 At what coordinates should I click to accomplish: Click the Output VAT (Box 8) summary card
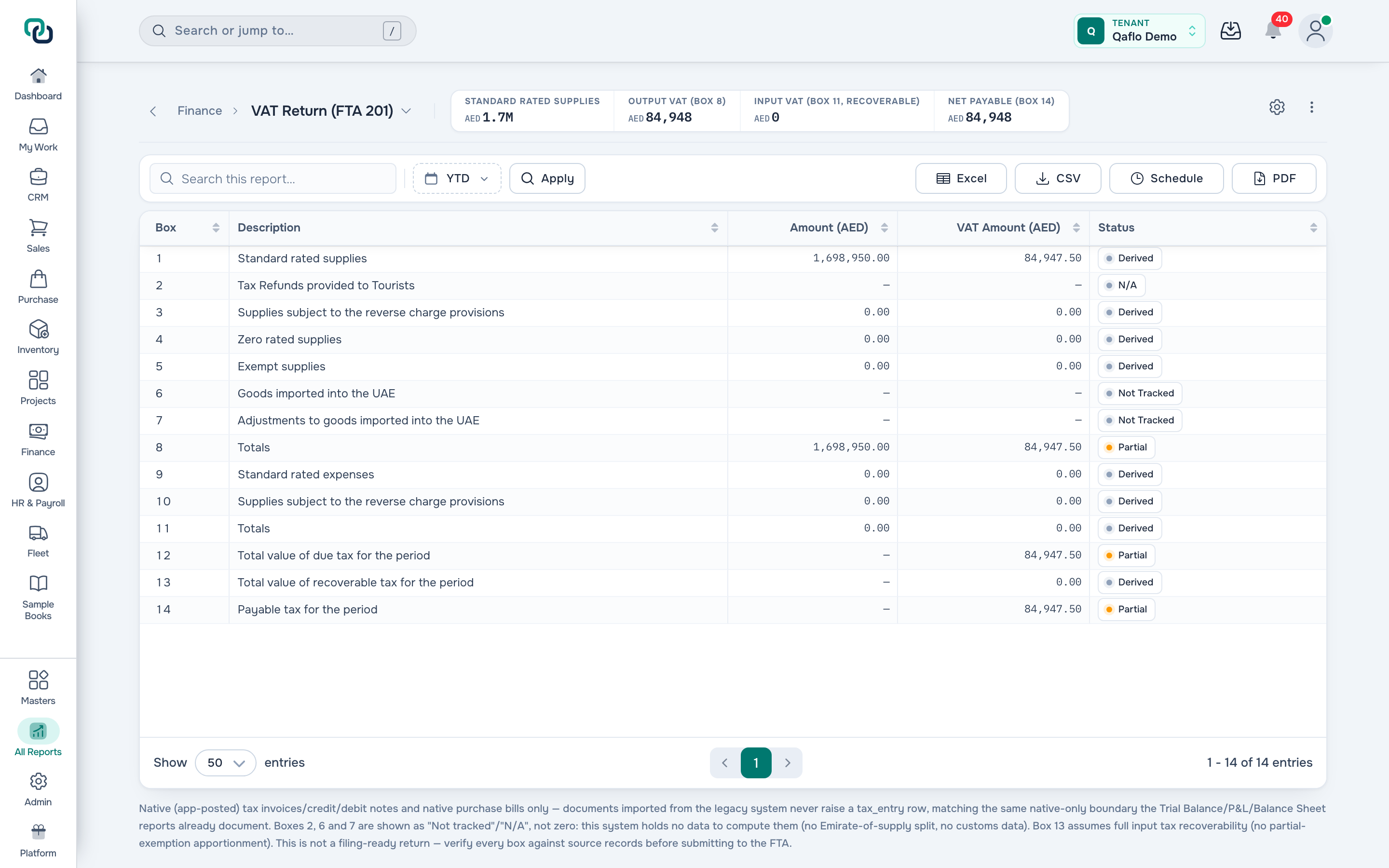pyautogui.click(x=677, y=110)
